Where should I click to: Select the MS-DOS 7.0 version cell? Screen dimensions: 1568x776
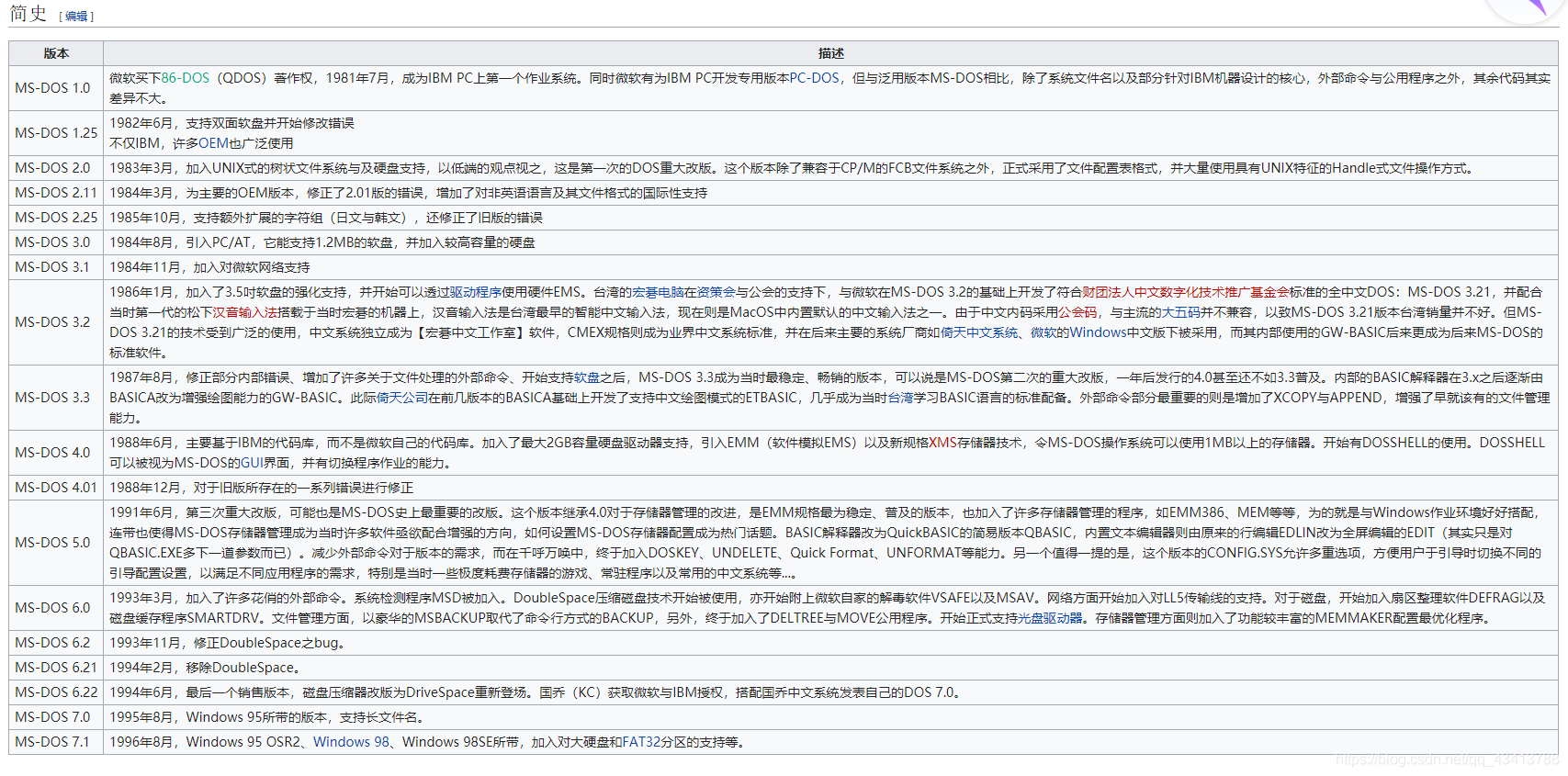[56, 717]
